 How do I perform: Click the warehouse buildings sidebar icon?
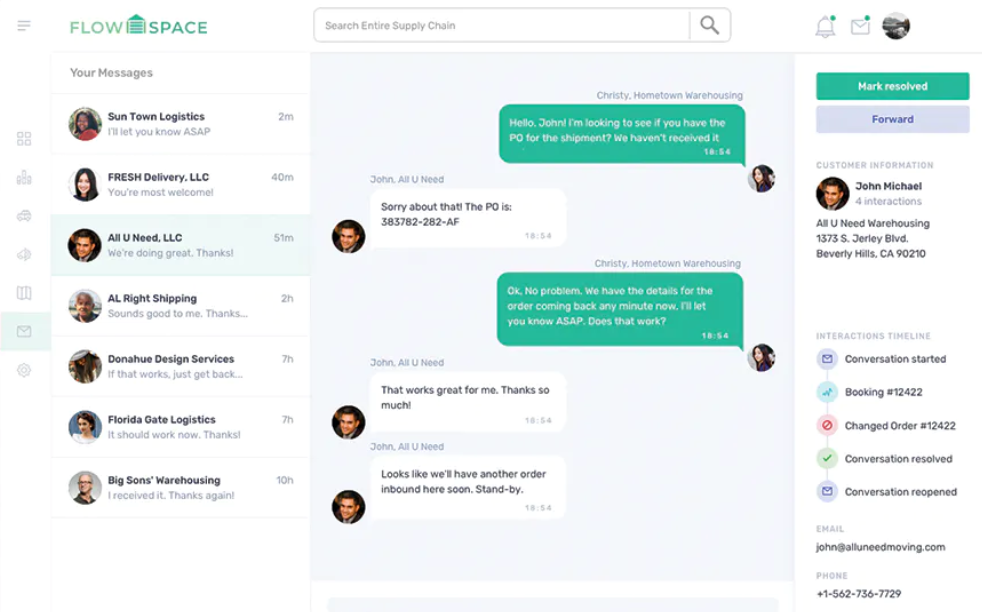click(x=24, y=178)
